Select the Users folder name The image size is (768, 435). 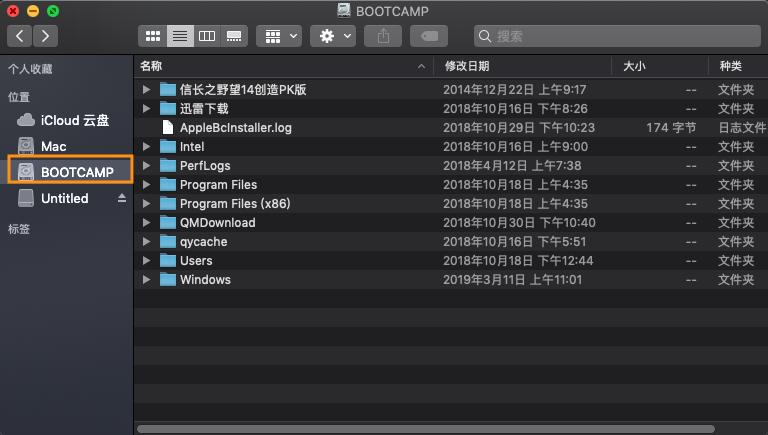point(196,261)
